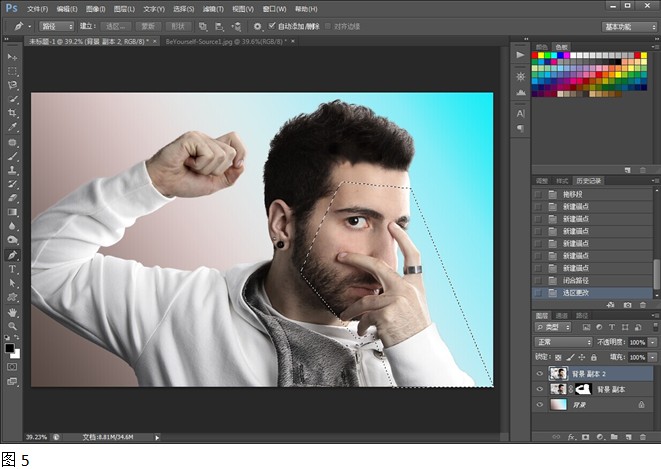Set history brush source at 拖移段 state
This screenshot has width=661, height=469.
tap(538, 194)
